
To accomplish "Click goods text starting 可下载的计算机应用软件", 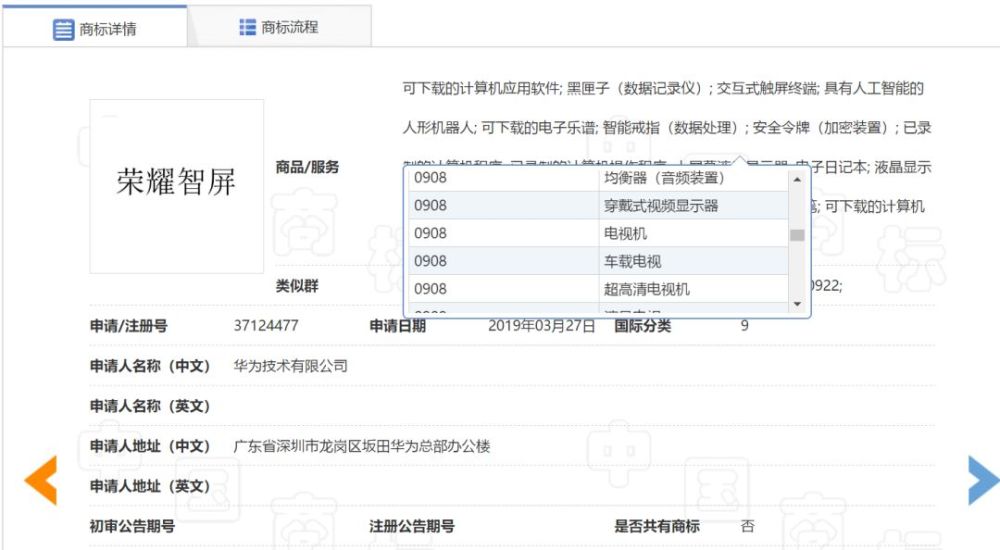I will [663, 88].
